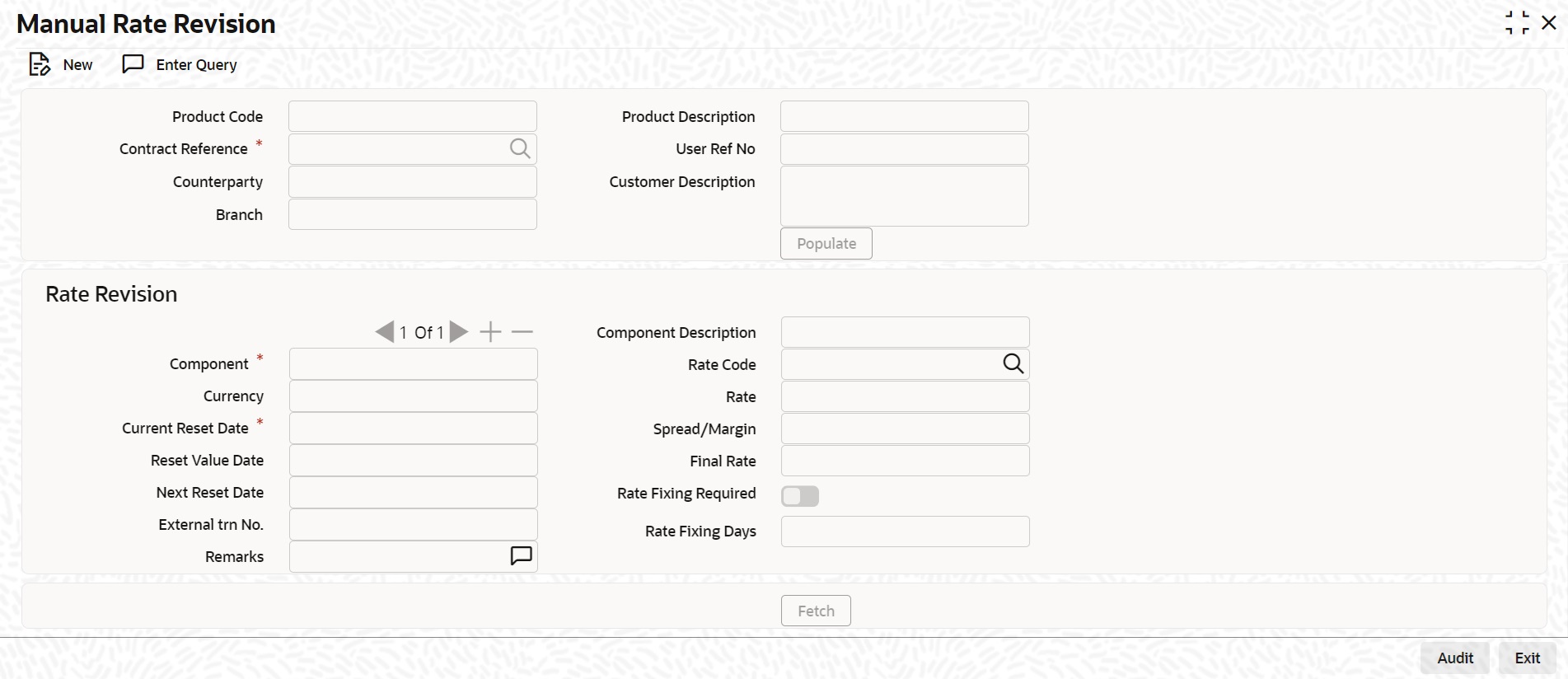Focus the Product Code field
Screen dimensions: 1568x679
pos(412,116)
